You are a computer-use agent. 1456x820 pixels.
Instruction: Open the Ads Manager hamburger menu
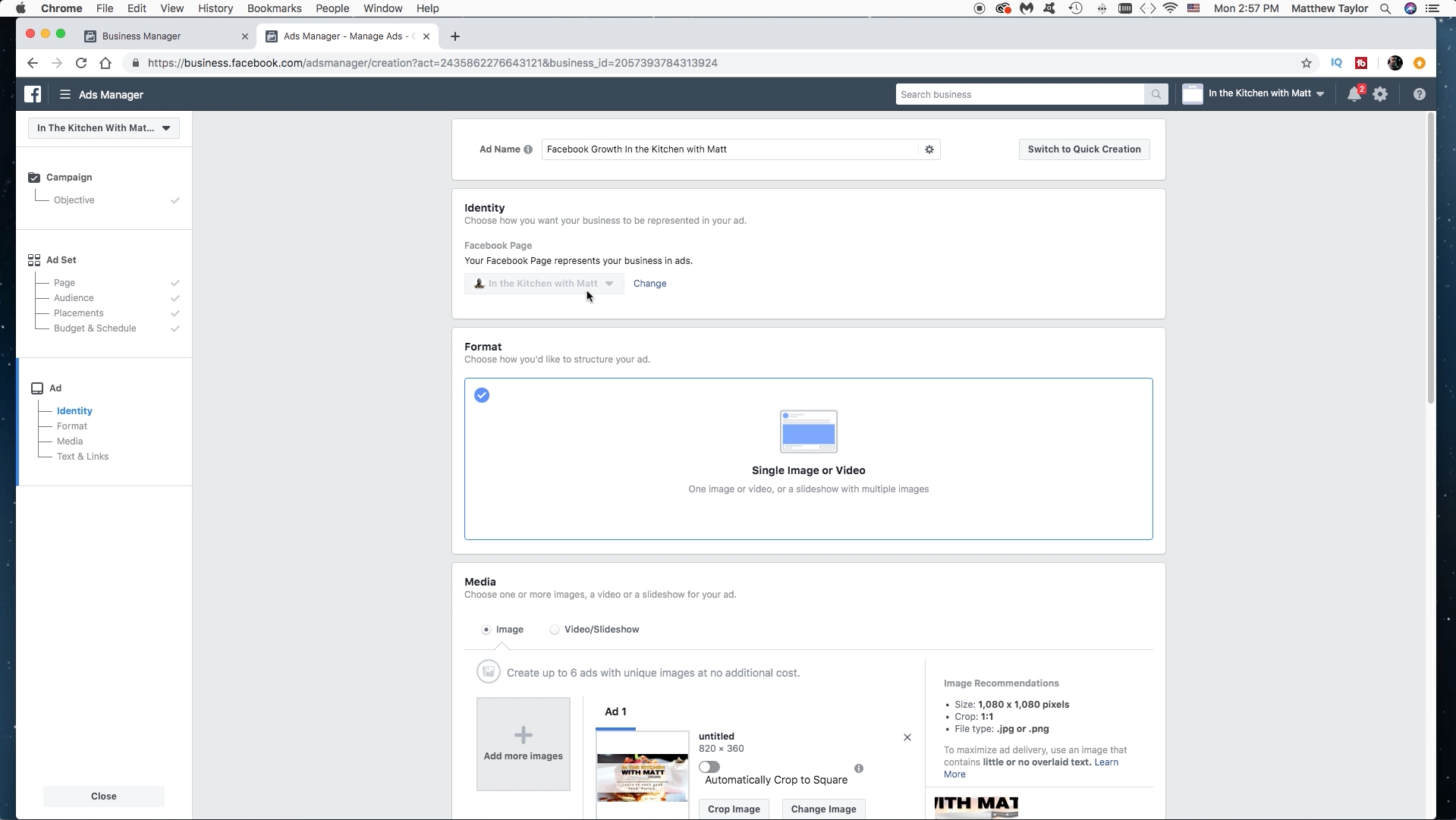pos(65,94)
